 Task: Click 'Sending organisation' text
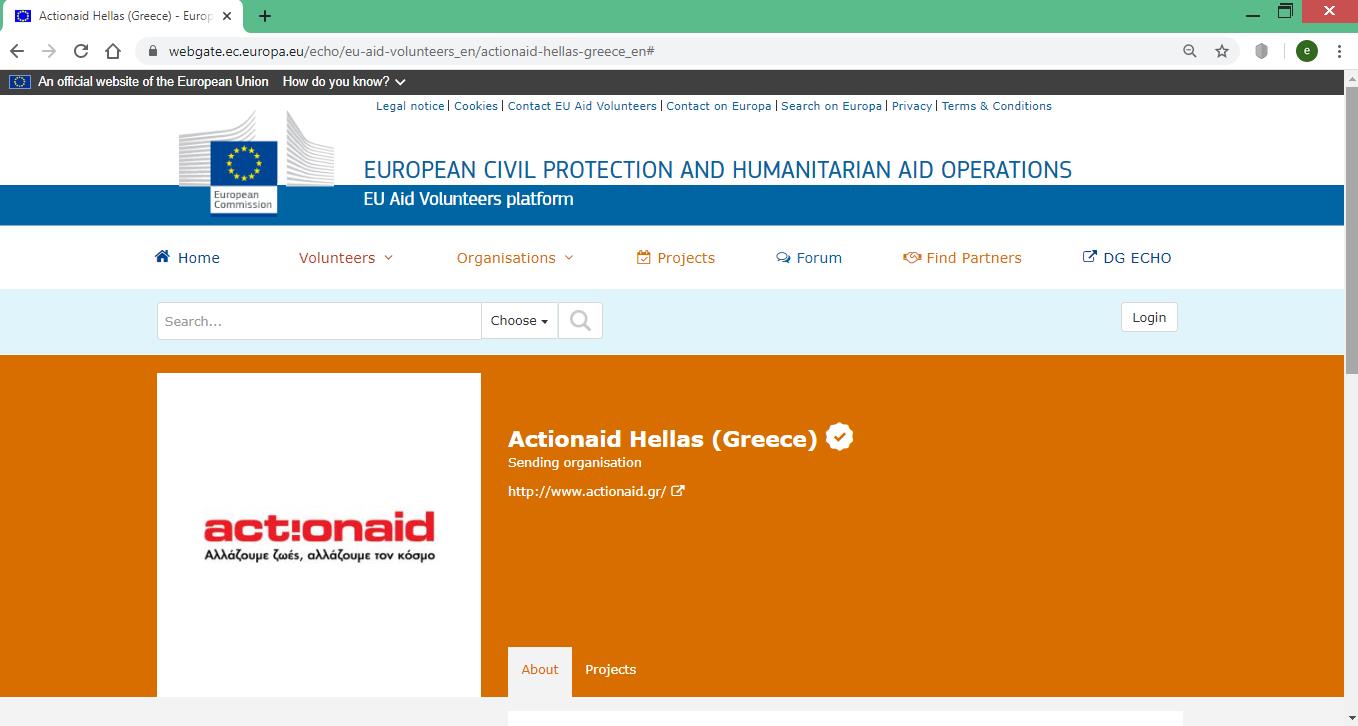point(575,463)
